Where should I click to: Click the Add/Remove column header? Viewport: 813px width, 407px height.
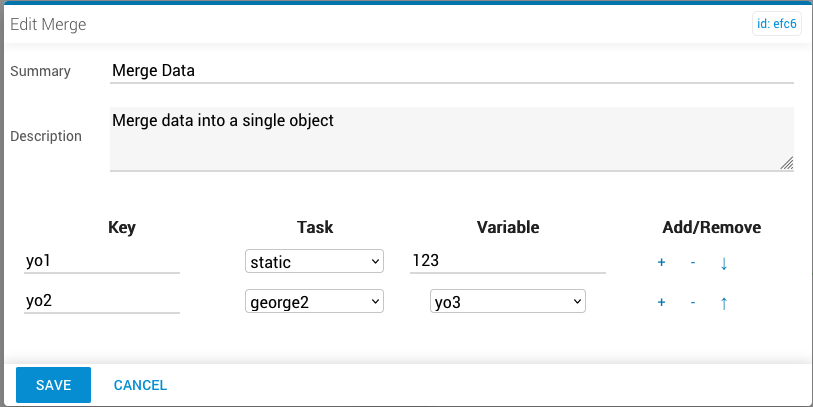point(711,227)
